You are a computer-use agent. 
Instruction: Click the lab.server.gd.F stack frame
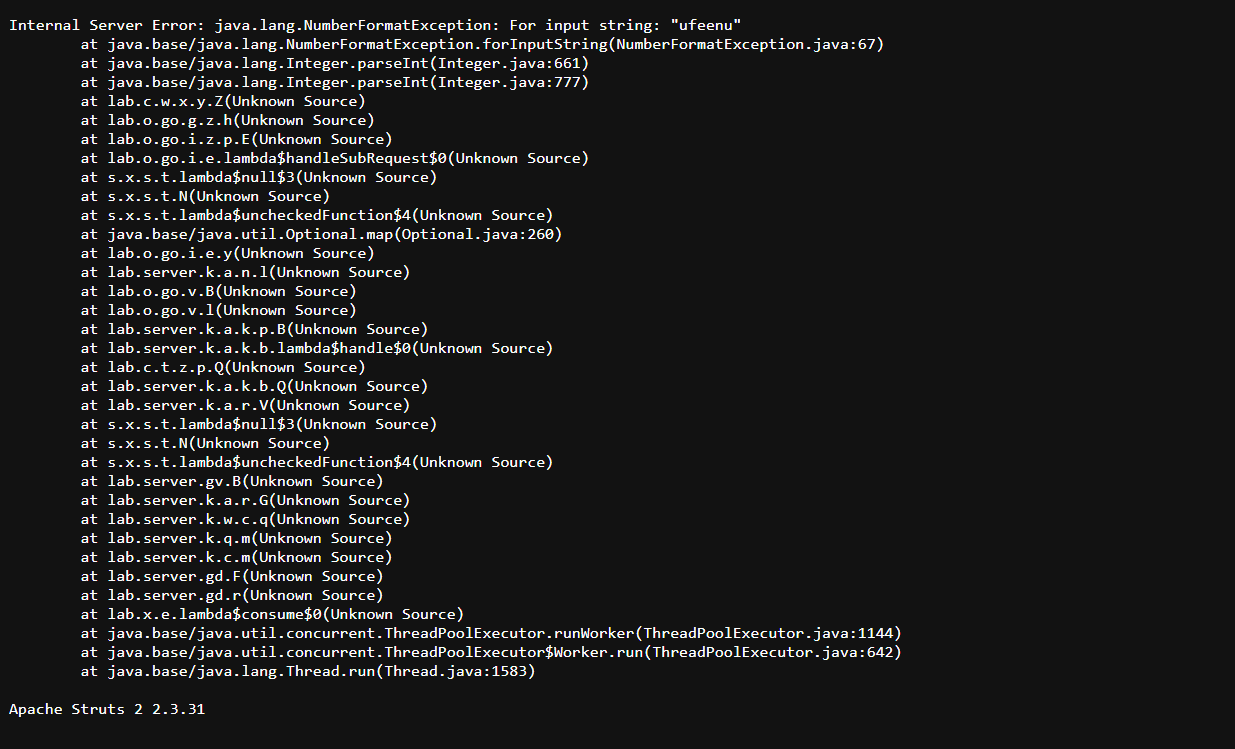[x=232, y=576]
